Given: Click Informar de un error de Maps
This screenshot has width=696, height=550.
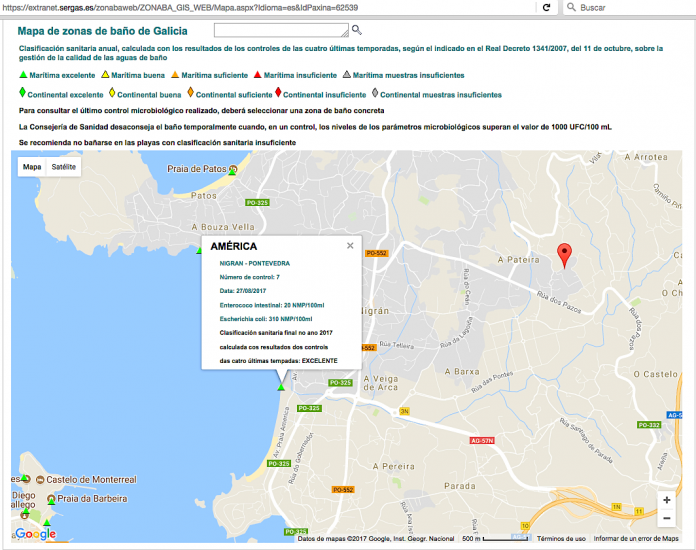Looking at the screenshot, I should pyautogui.click(x=636, y=539).
